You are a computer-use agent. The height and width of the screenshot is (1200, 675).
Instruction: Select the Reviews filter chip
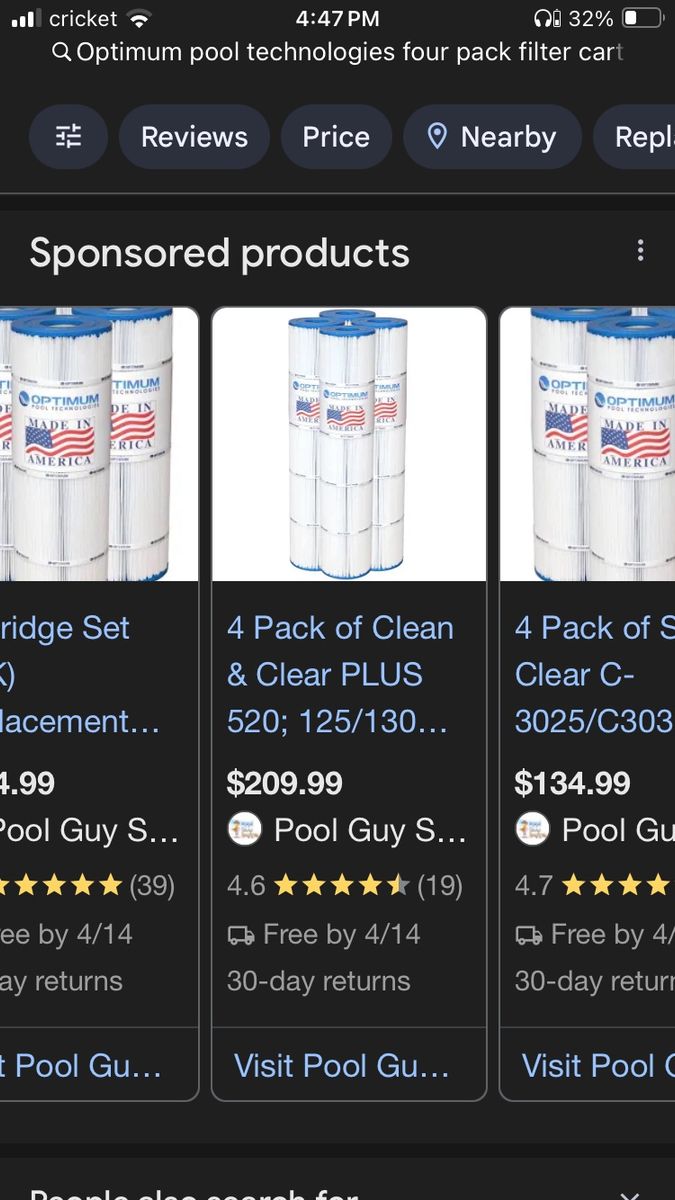(194, 136)
